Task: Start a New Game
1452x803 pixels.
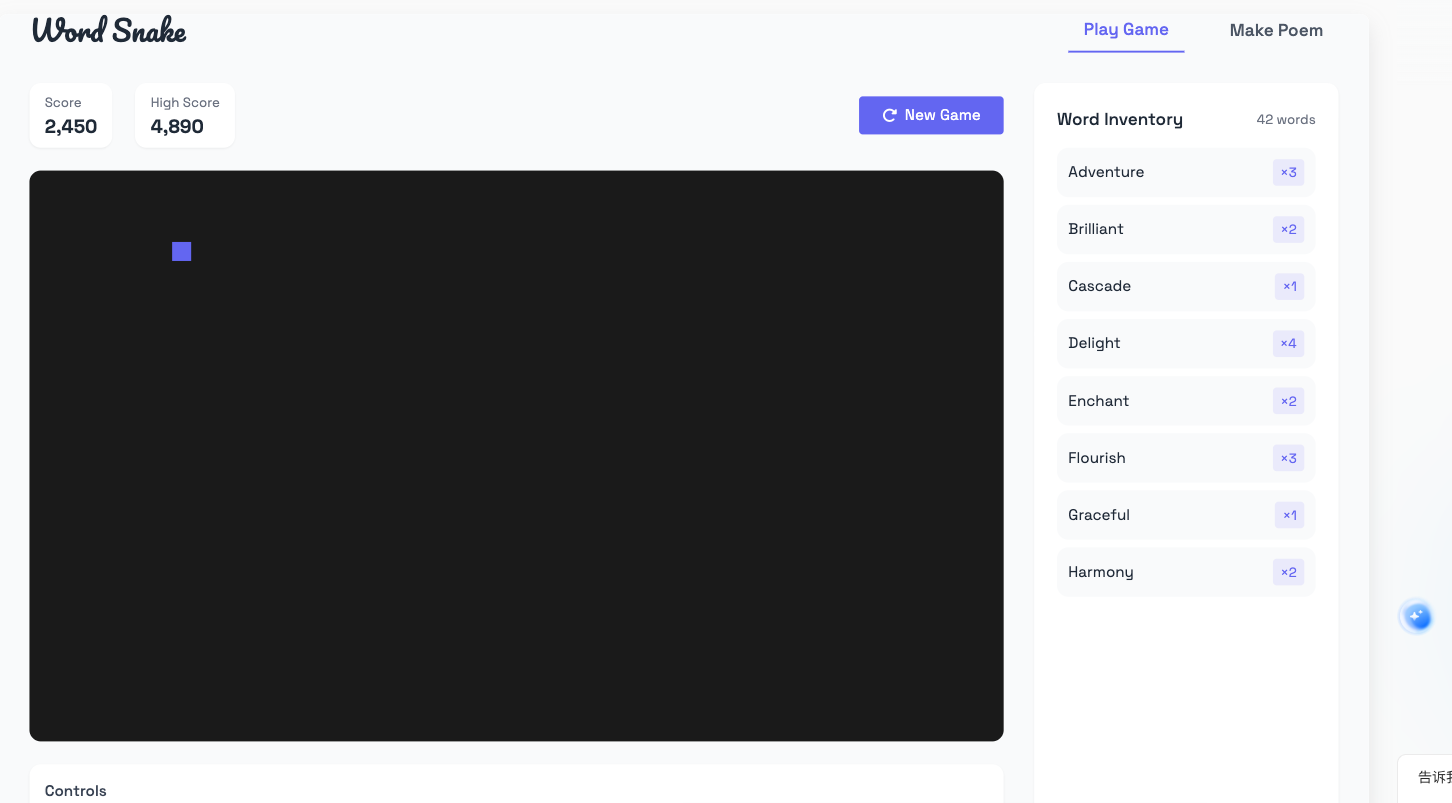Action: (930, 115)
